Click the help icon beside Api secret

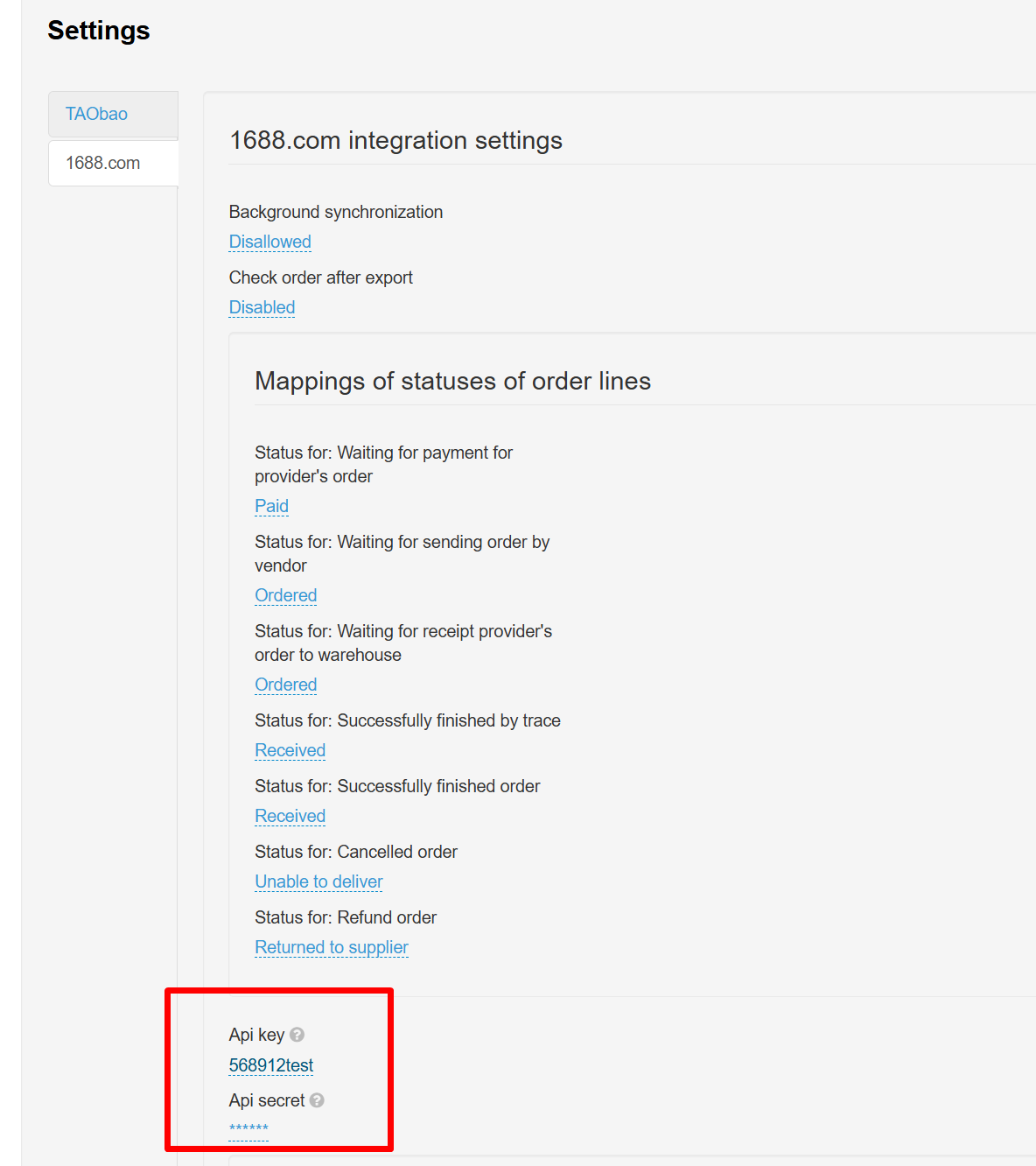pos(317,1100)
